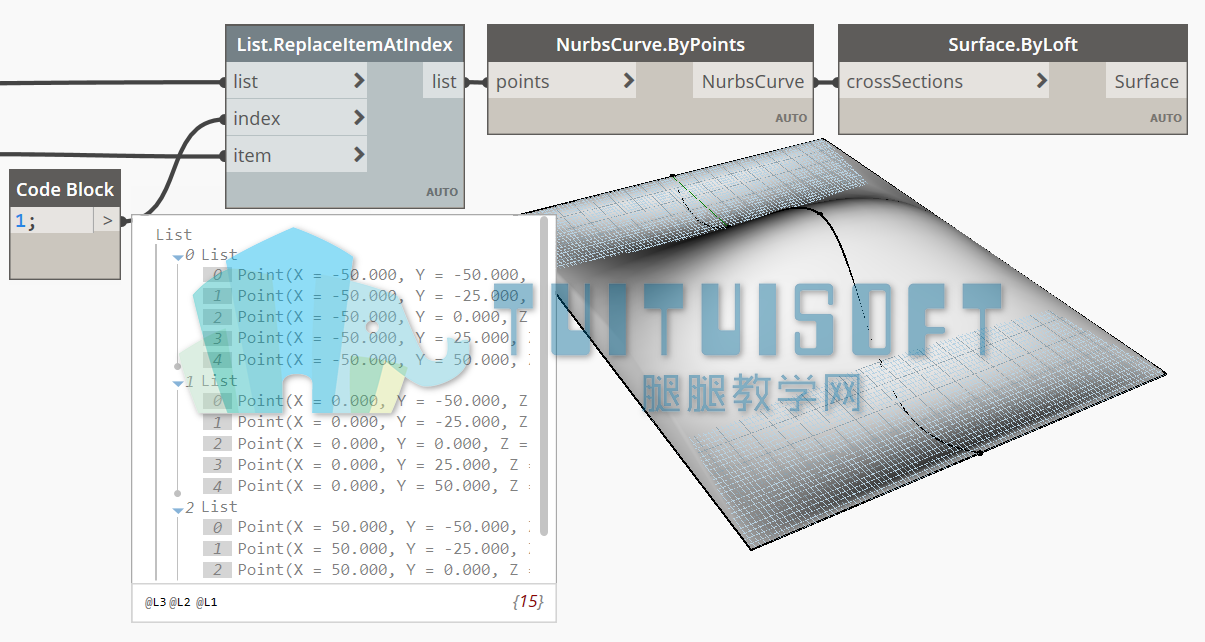Viewport: 1205px width, 642px height.
Task: Collapse the '2 List' branch in preview
Action: (x=178, y=509)
